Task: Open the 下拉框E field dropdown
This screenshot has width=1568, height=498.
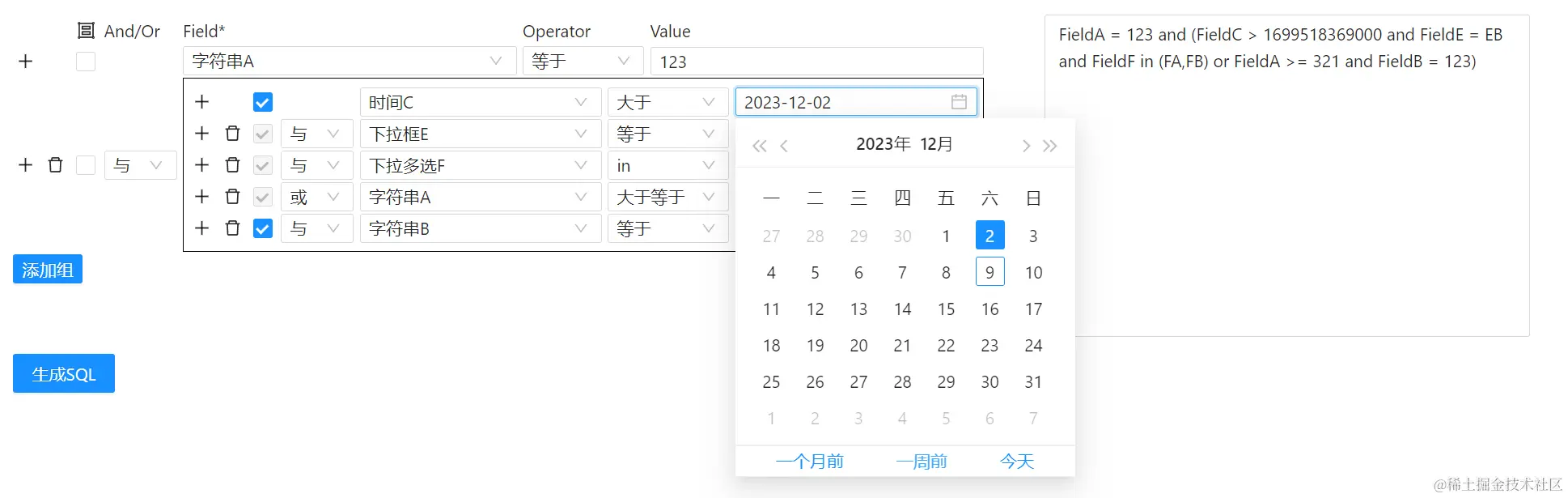Action: click(480, 134)
